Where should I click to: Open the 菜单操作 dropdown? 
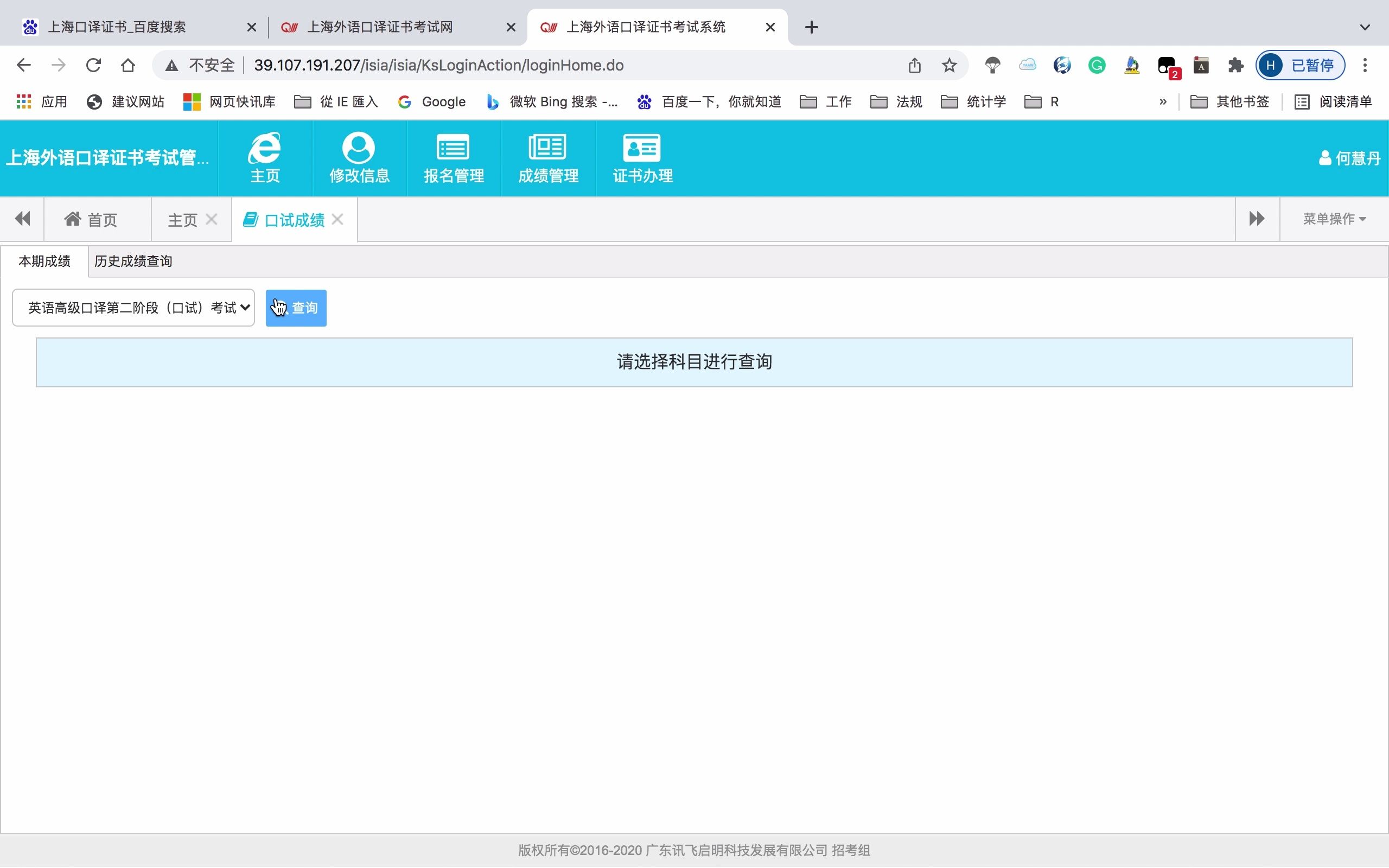(1334, 219)
